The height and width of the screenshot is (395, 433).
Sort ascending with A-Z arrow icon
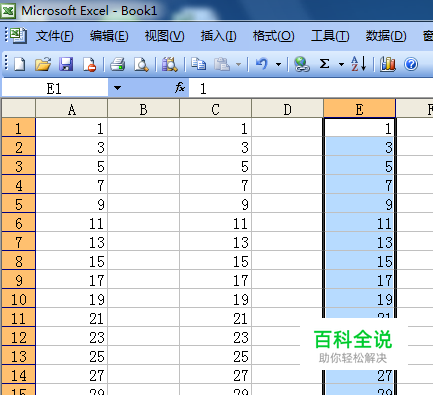[358, 64]
